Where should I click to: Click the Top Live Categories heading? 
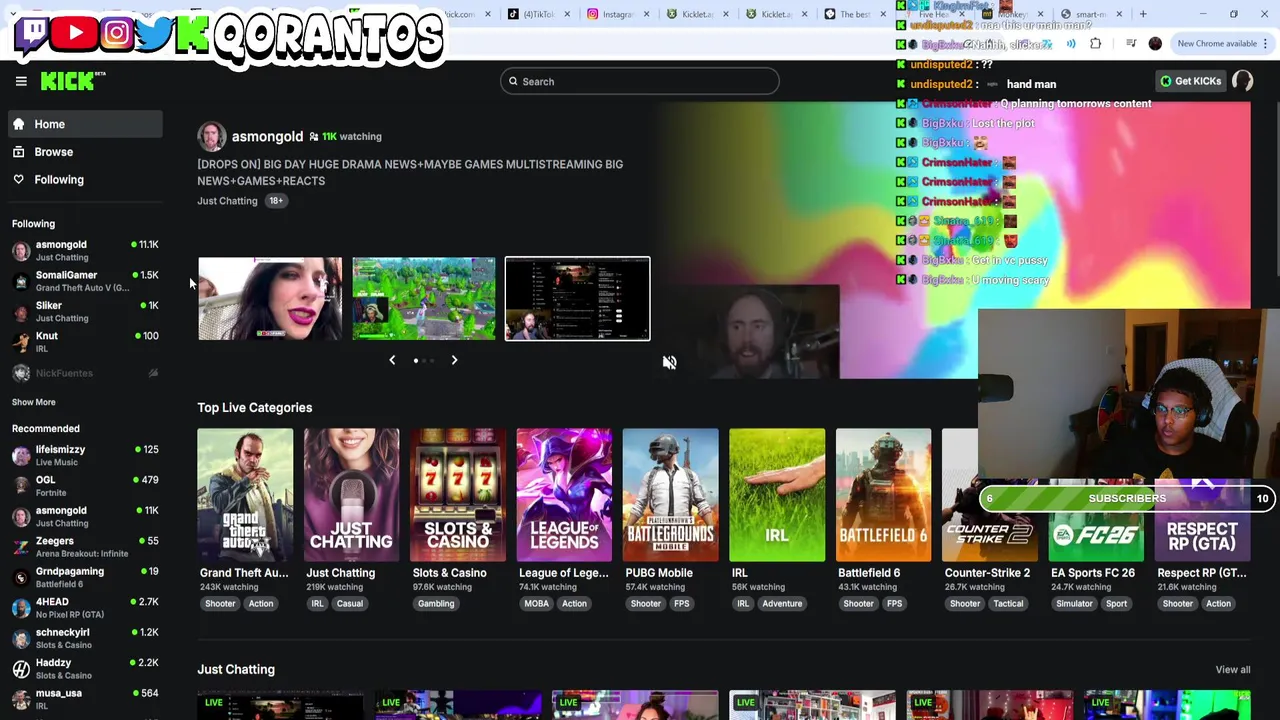point(255,408)
